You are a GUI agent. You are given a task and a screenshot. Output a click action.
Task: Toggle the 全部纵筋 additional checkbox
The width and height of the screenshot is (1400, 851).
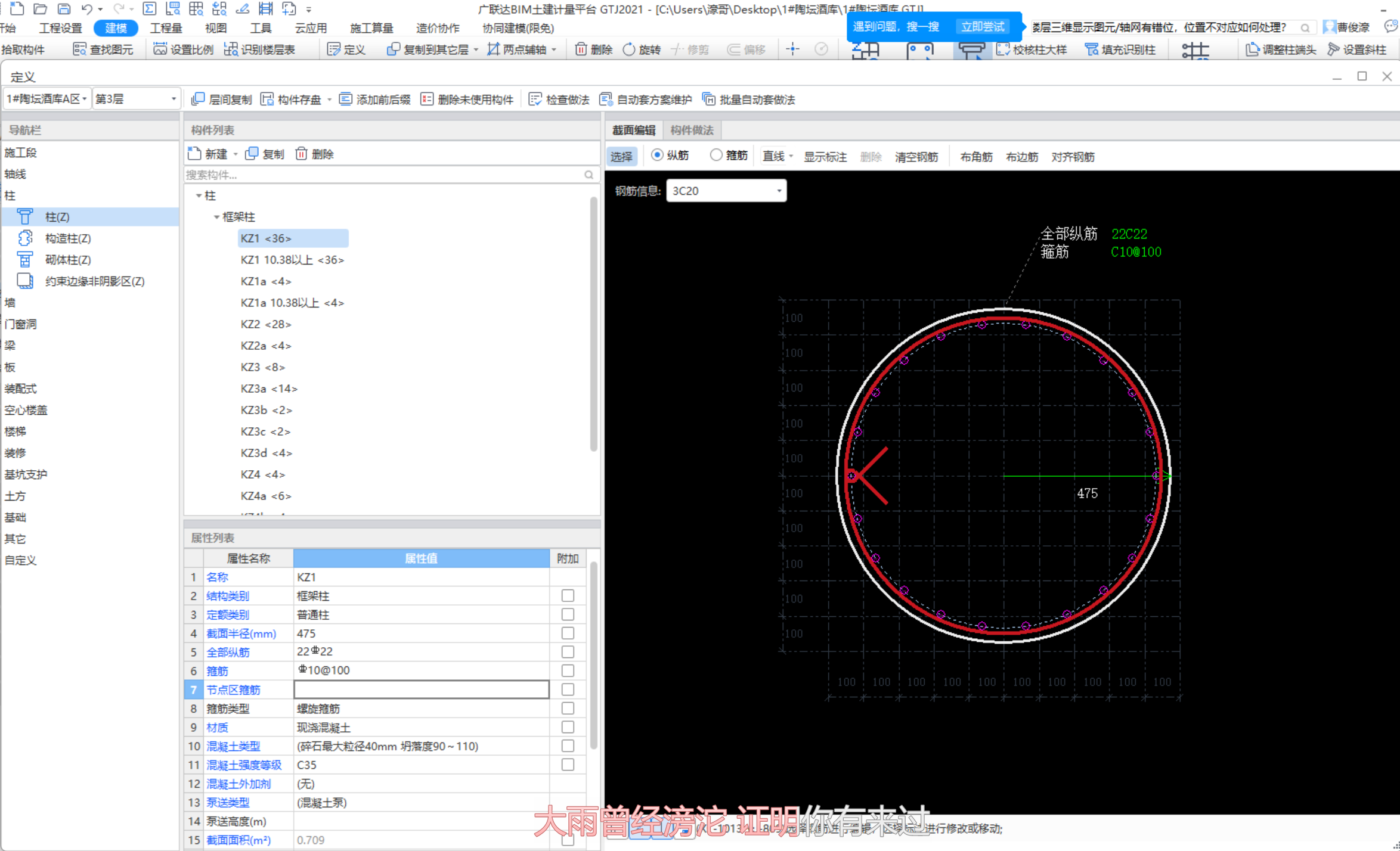point(568,652)
